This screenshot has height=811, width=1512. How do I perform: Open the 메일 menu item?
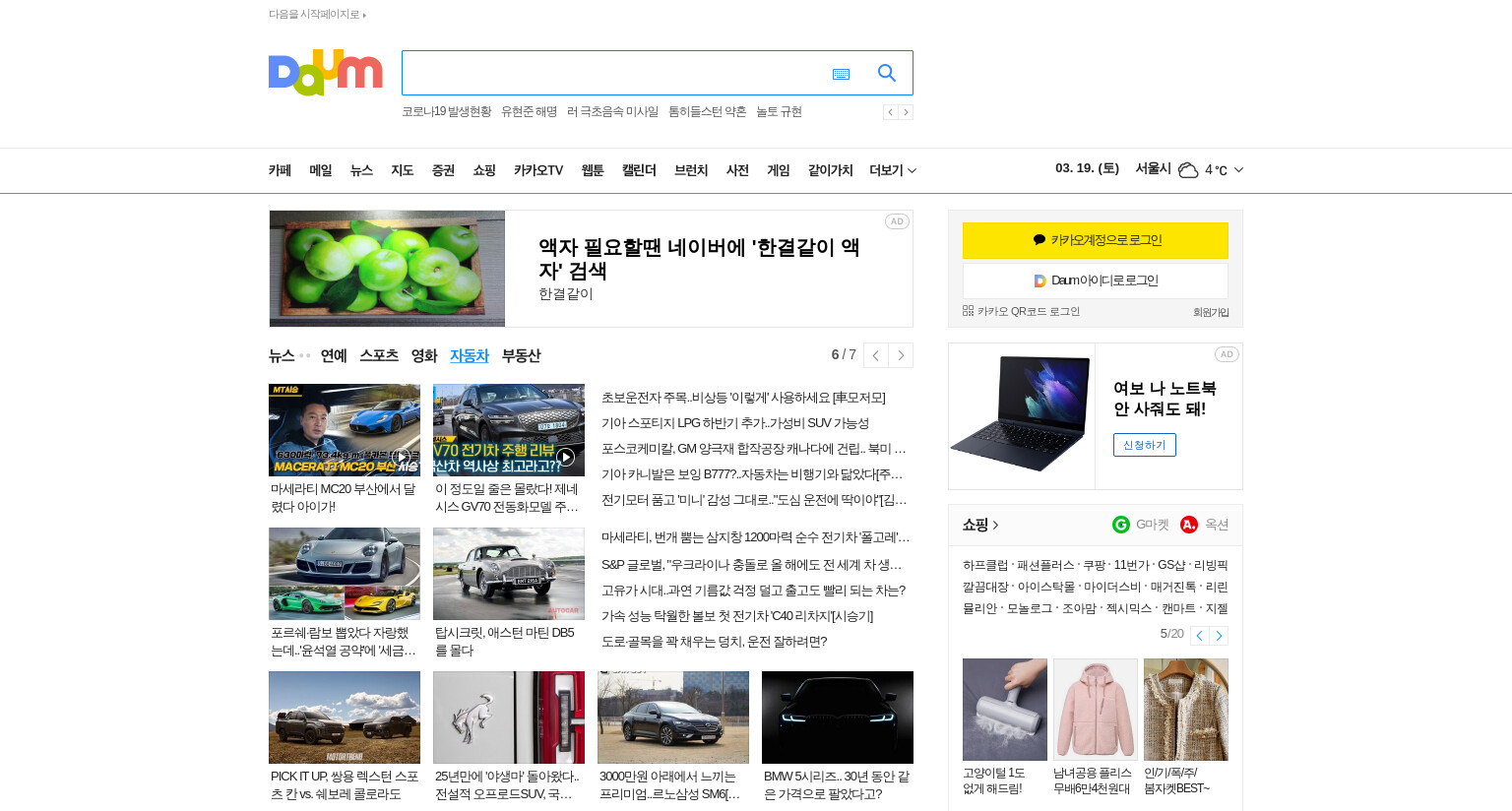(x=321, y=170)
